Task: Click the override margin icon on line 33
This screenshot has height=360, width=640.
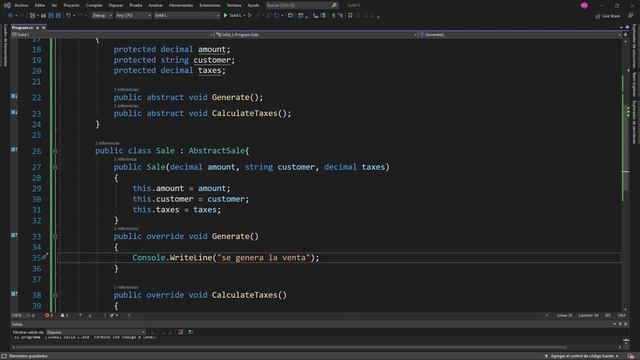Action: coord(14,236)
